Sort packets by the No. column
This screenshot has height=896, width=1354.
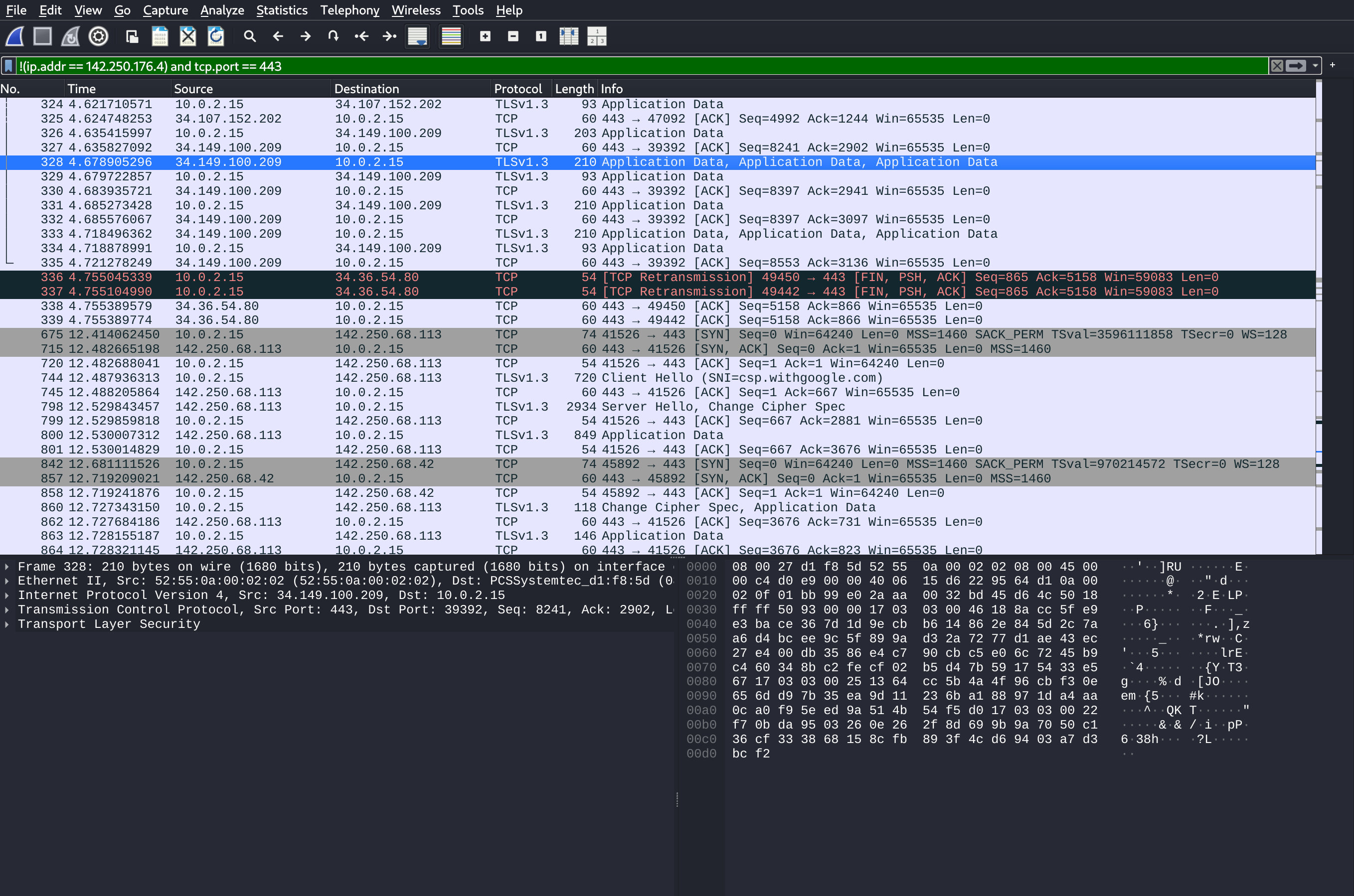coord(32,89)
